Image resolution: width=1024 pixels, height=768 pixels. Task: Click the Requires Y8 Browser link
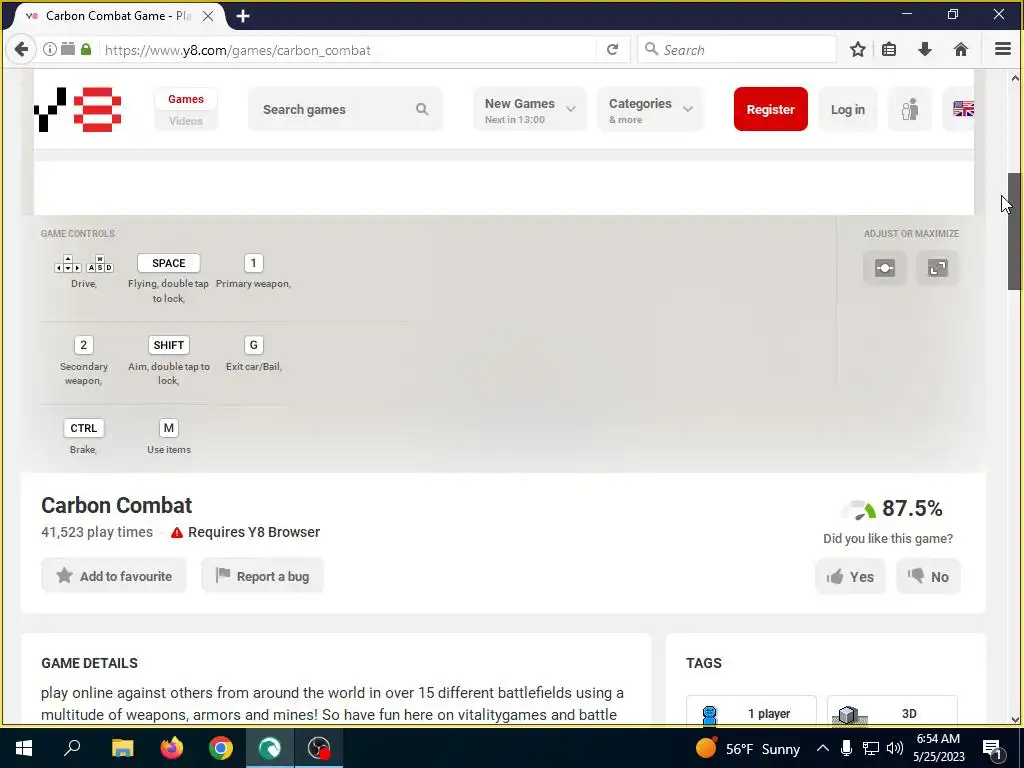tap(254, 532)
